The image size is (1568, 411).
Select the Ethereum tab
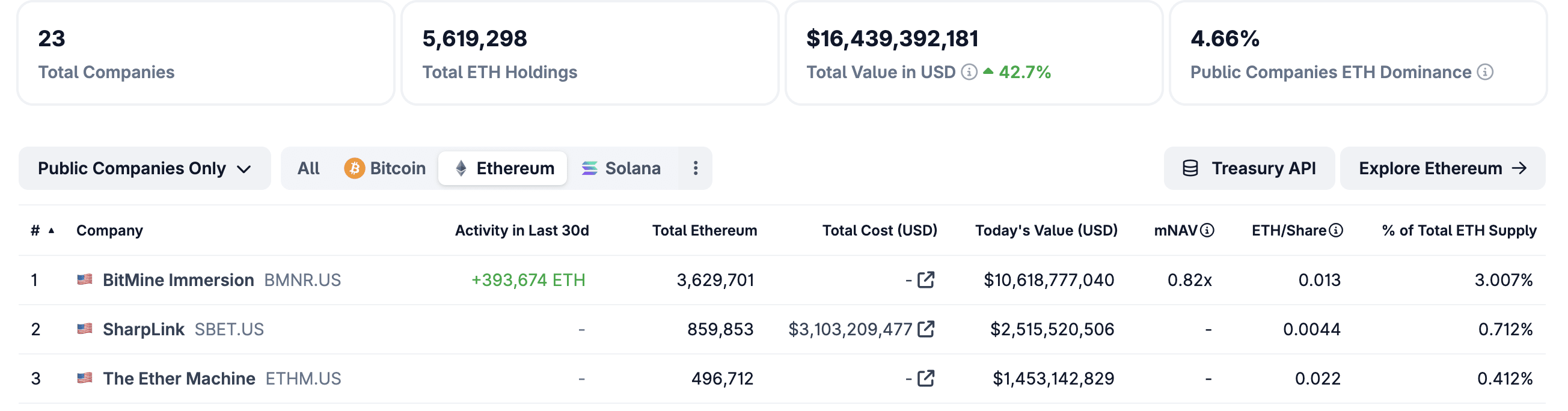pyautogui.click(x=503, y=168)
